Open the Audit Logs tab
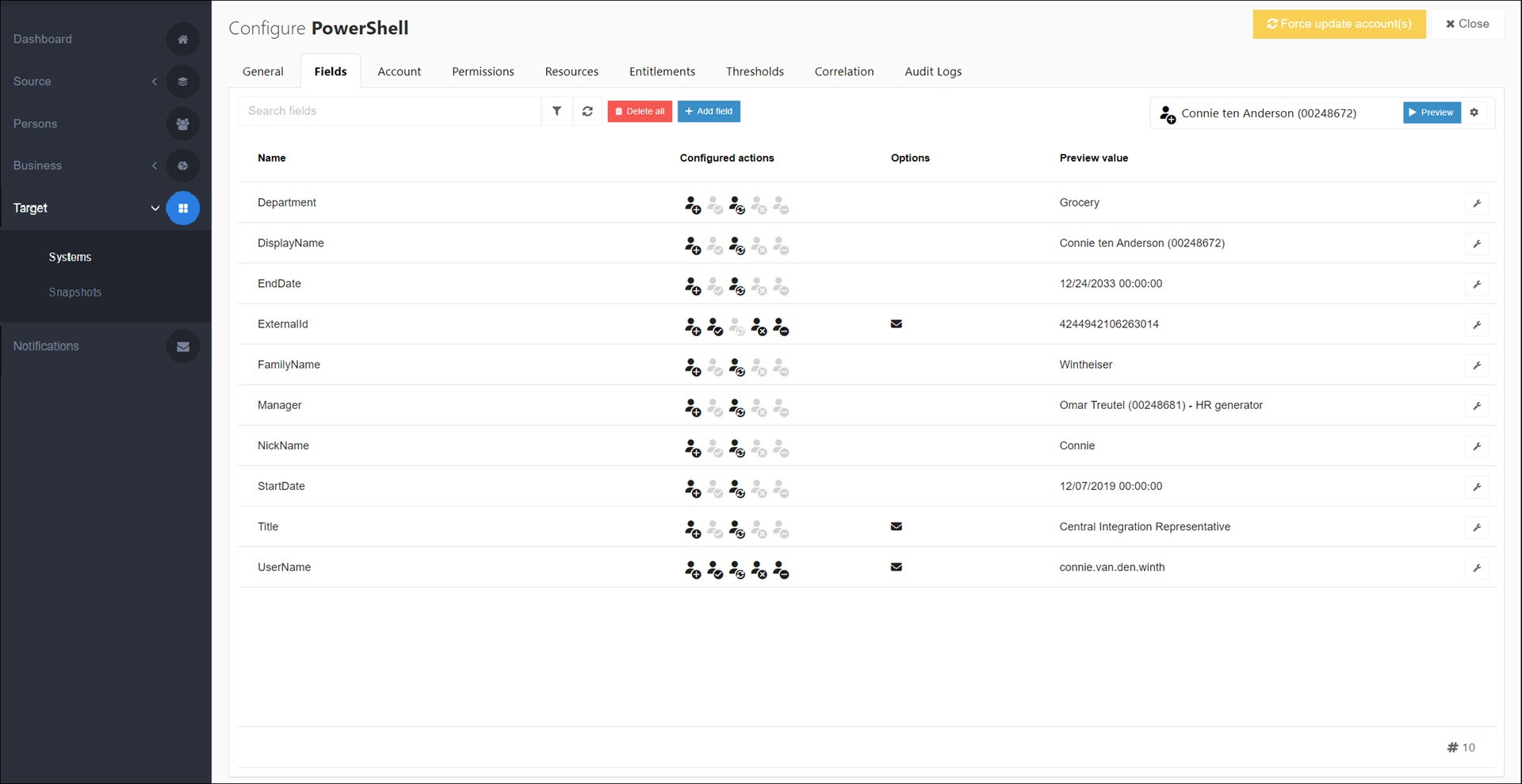This screenshot has width=1522, height=784. point(933,71)
